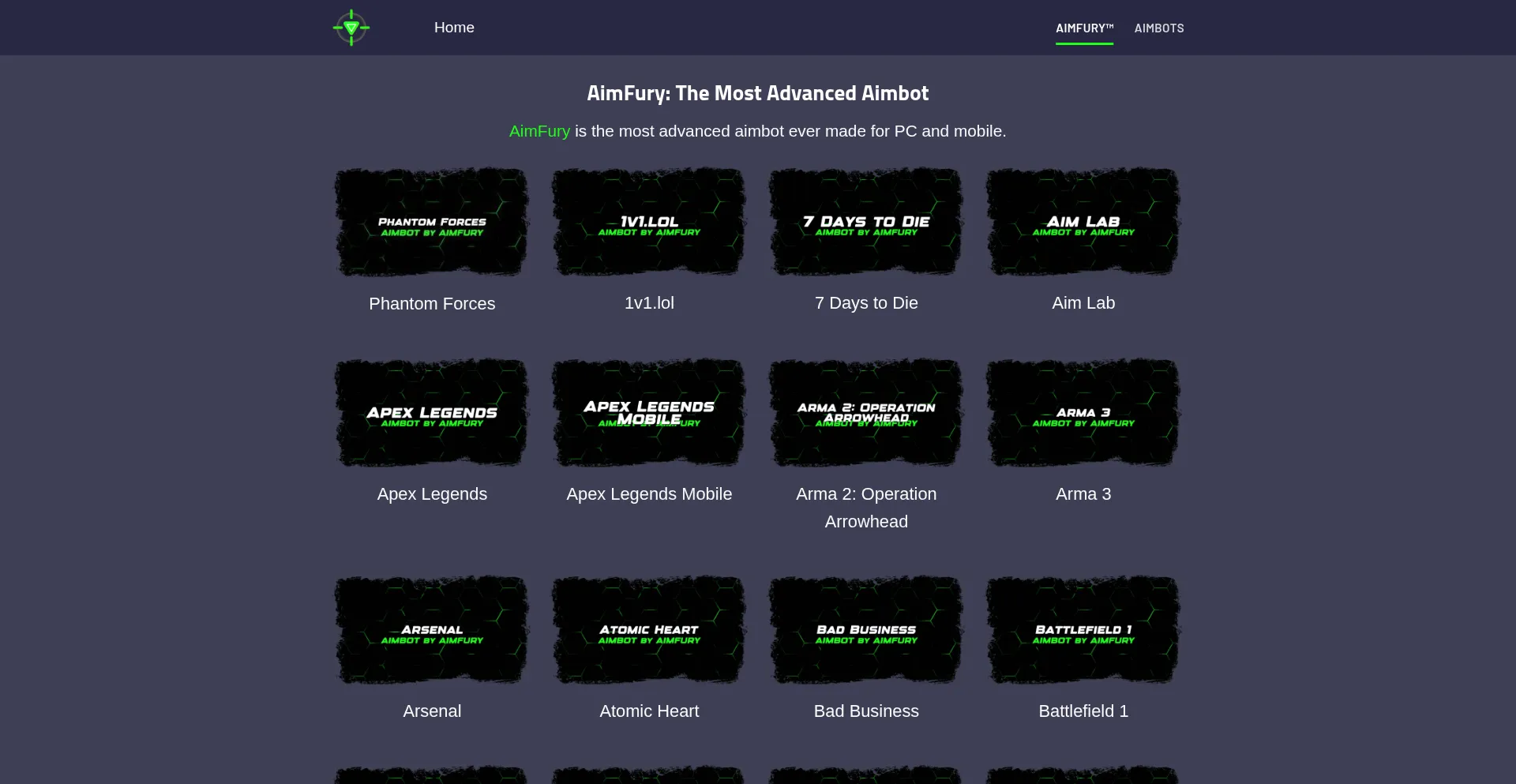This screenshot has height=784, width=1516.
Task: Open the Aim Lab aimbot banner
Action: pos(1083,222)
